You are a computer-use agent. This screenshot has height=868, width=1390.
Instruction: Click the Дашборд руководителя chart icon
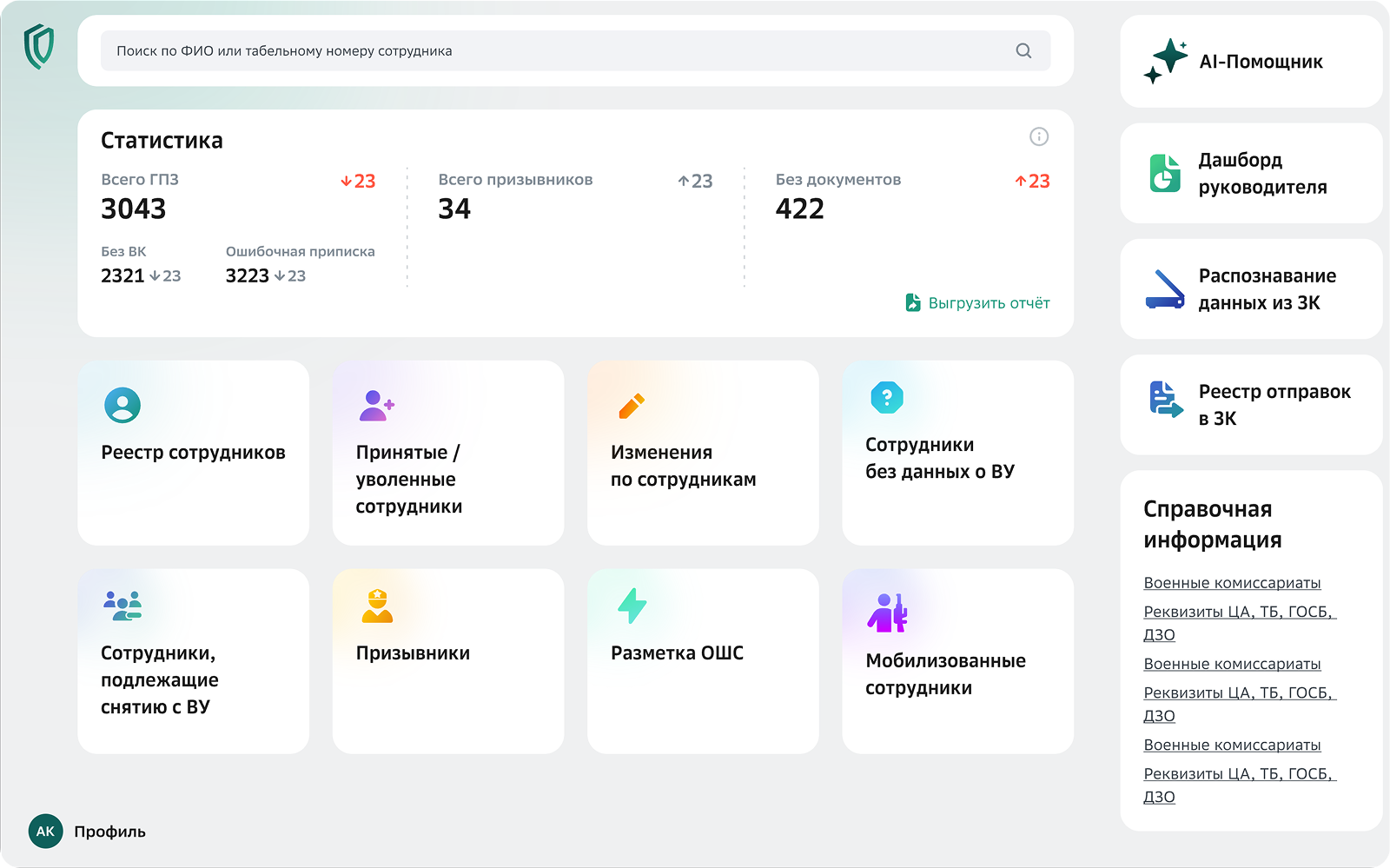(x=1165, y=173)
